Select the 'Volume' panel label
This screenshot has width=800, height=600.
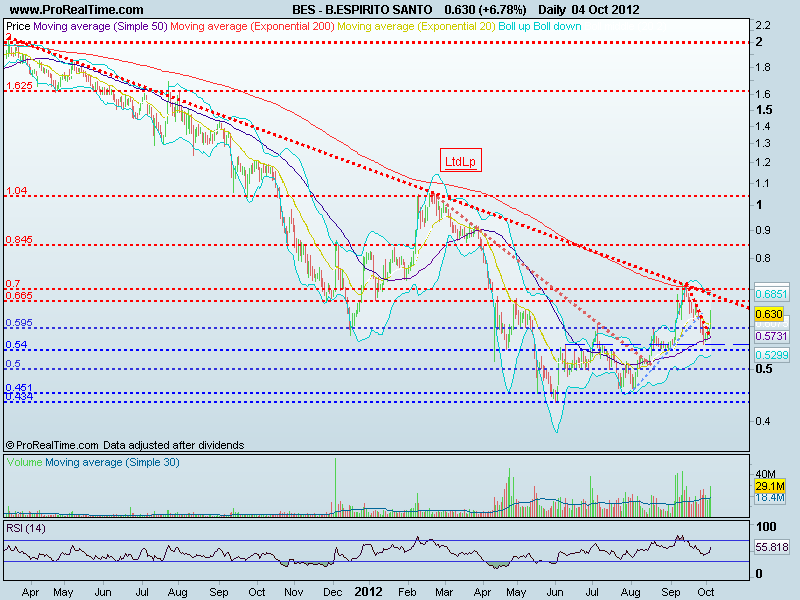24,462
